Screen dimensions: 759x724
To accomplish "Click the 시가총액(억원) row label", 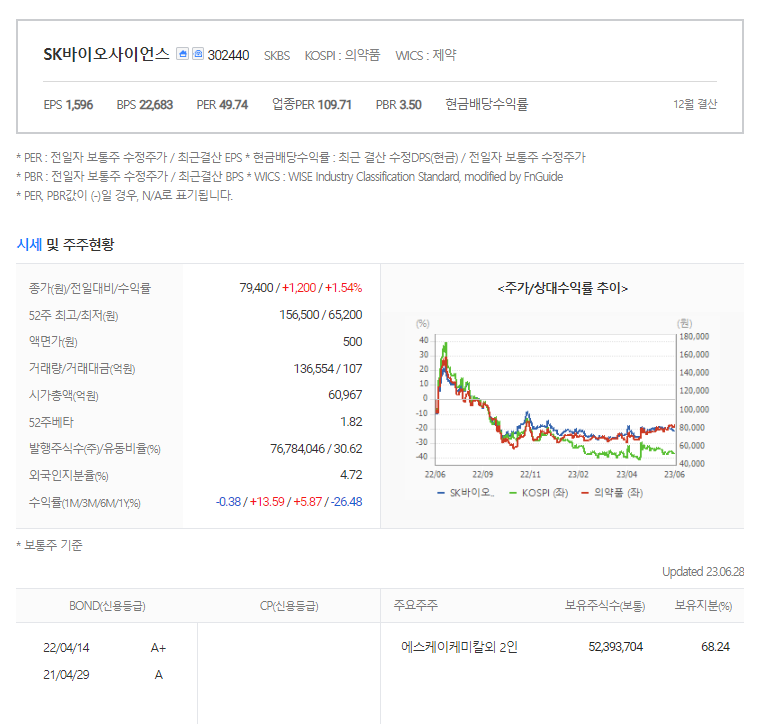I will tap(63, 396).
